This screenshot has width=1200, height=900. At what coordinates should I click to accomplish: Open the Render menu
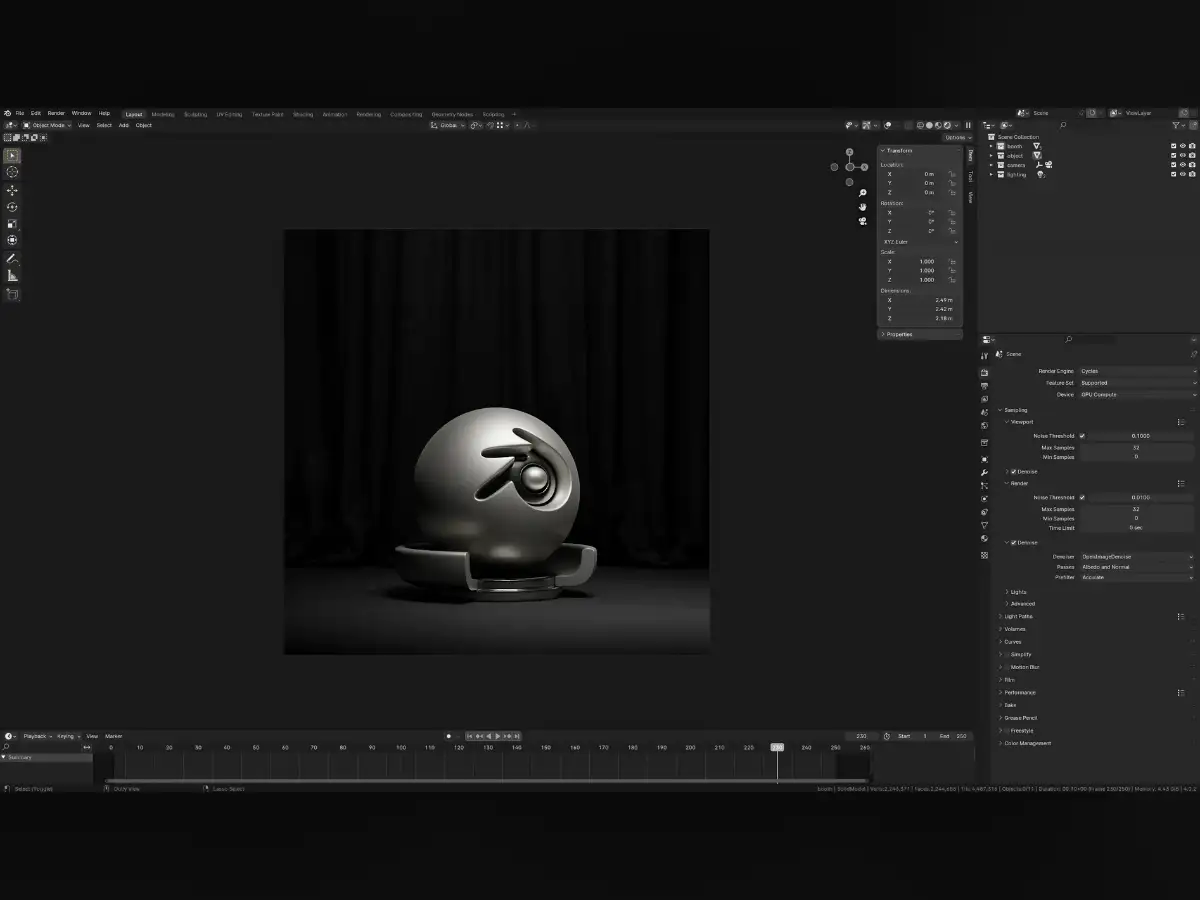pos(56,113)
